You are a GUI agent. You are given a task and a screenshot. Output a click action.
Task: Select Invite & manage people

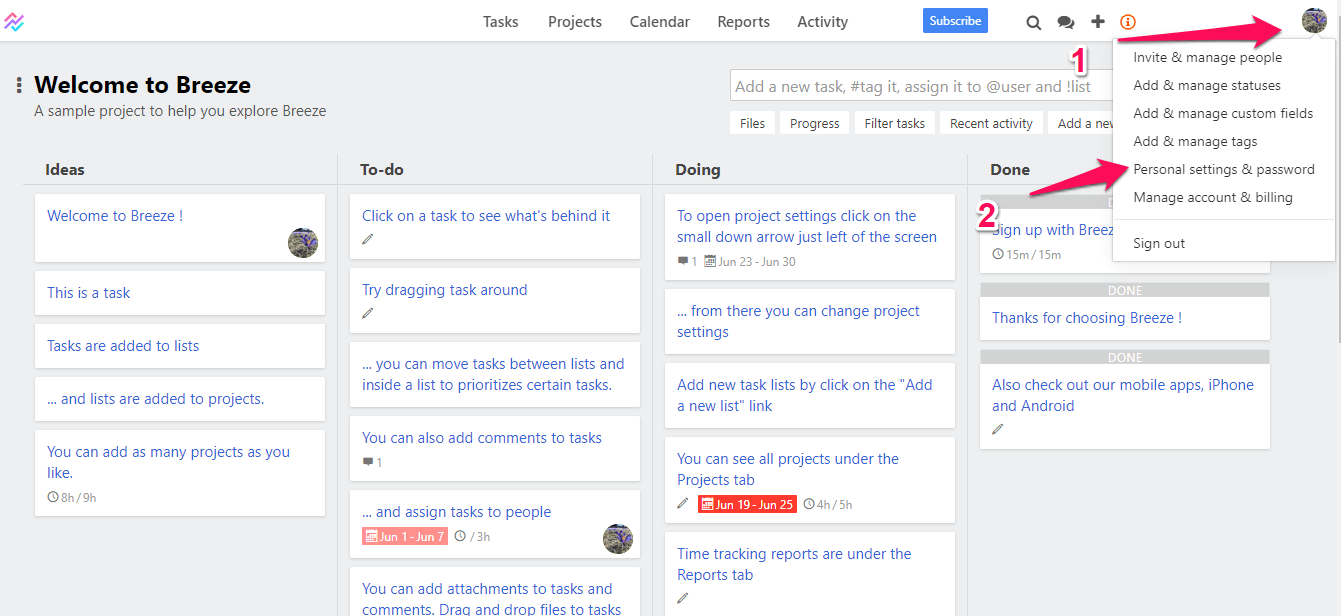click(x=1207, y=57)
